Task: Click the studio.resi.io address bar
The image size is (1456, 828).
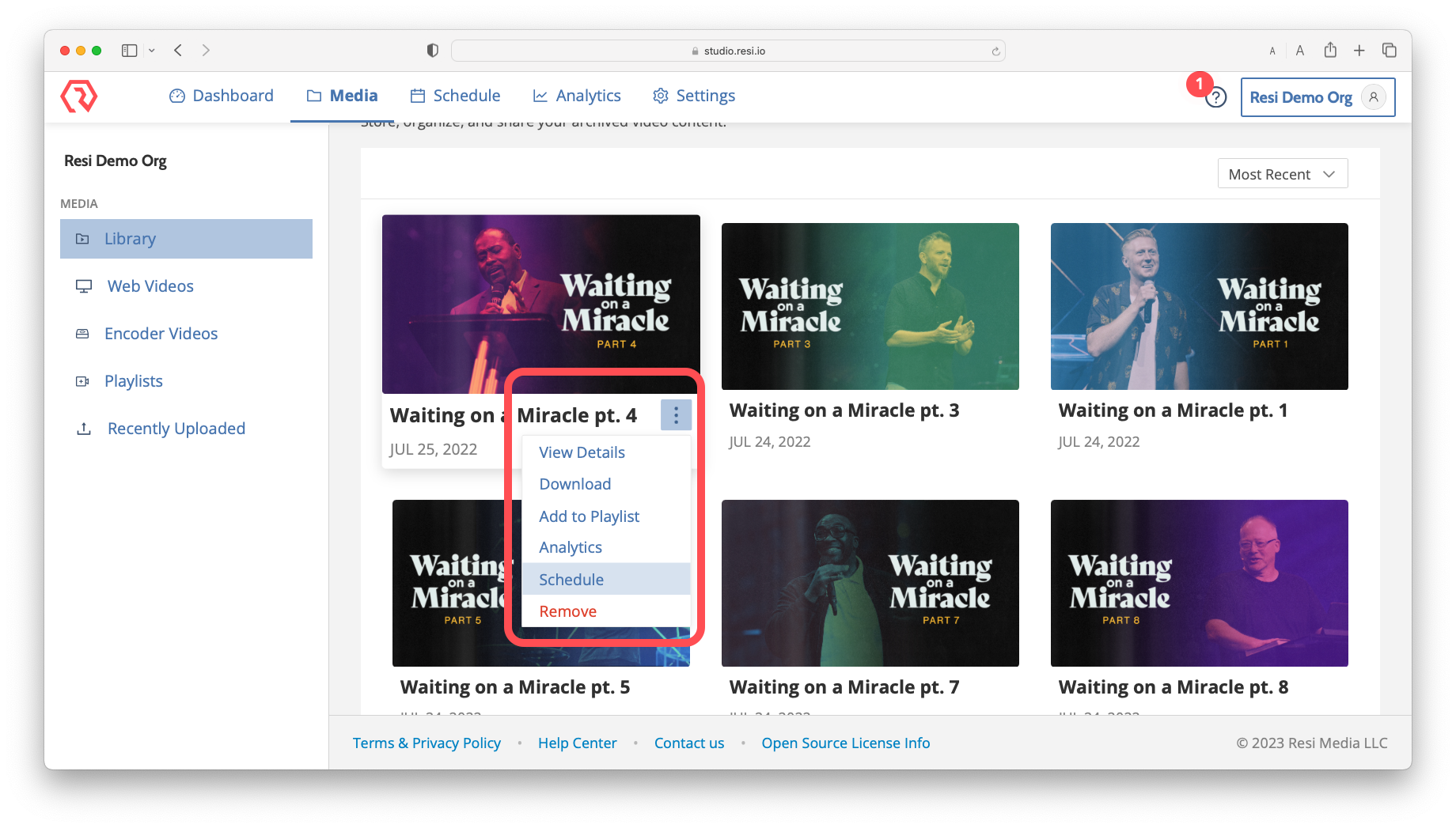Action: point(728,51)
